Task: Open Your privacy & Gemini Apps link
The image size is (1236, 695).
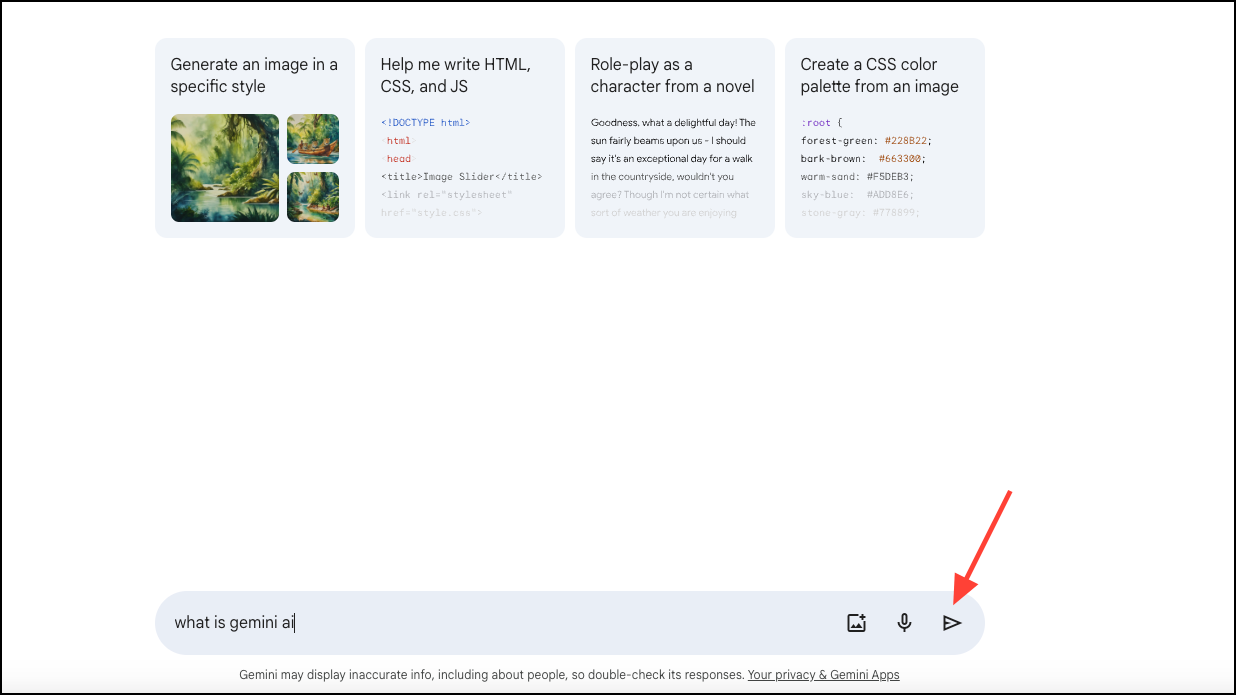Action: (x=823, y=675)
